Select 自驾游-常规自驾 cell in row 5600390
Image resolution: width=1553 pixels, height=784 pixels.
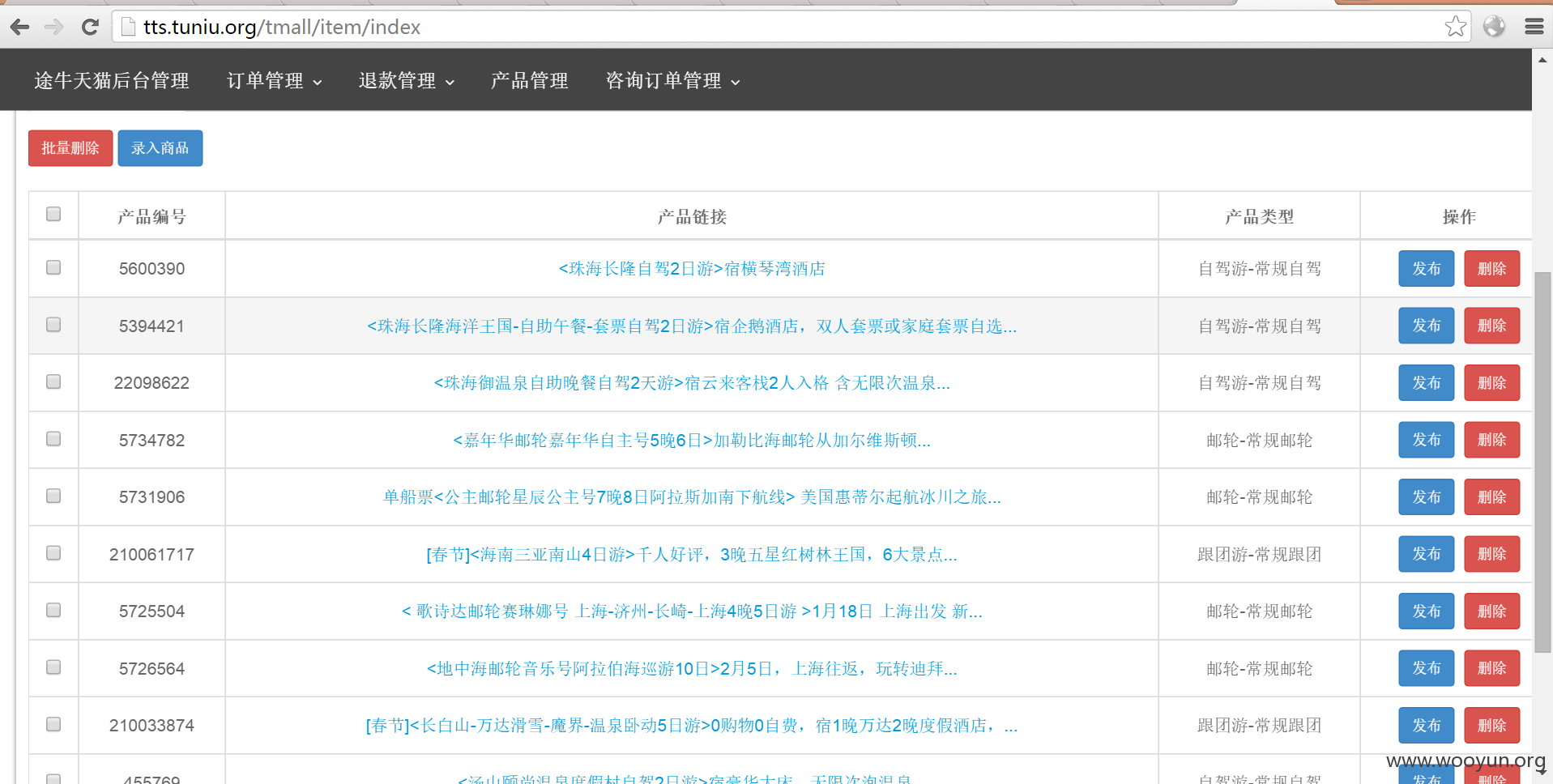[x=1259, y=269]
